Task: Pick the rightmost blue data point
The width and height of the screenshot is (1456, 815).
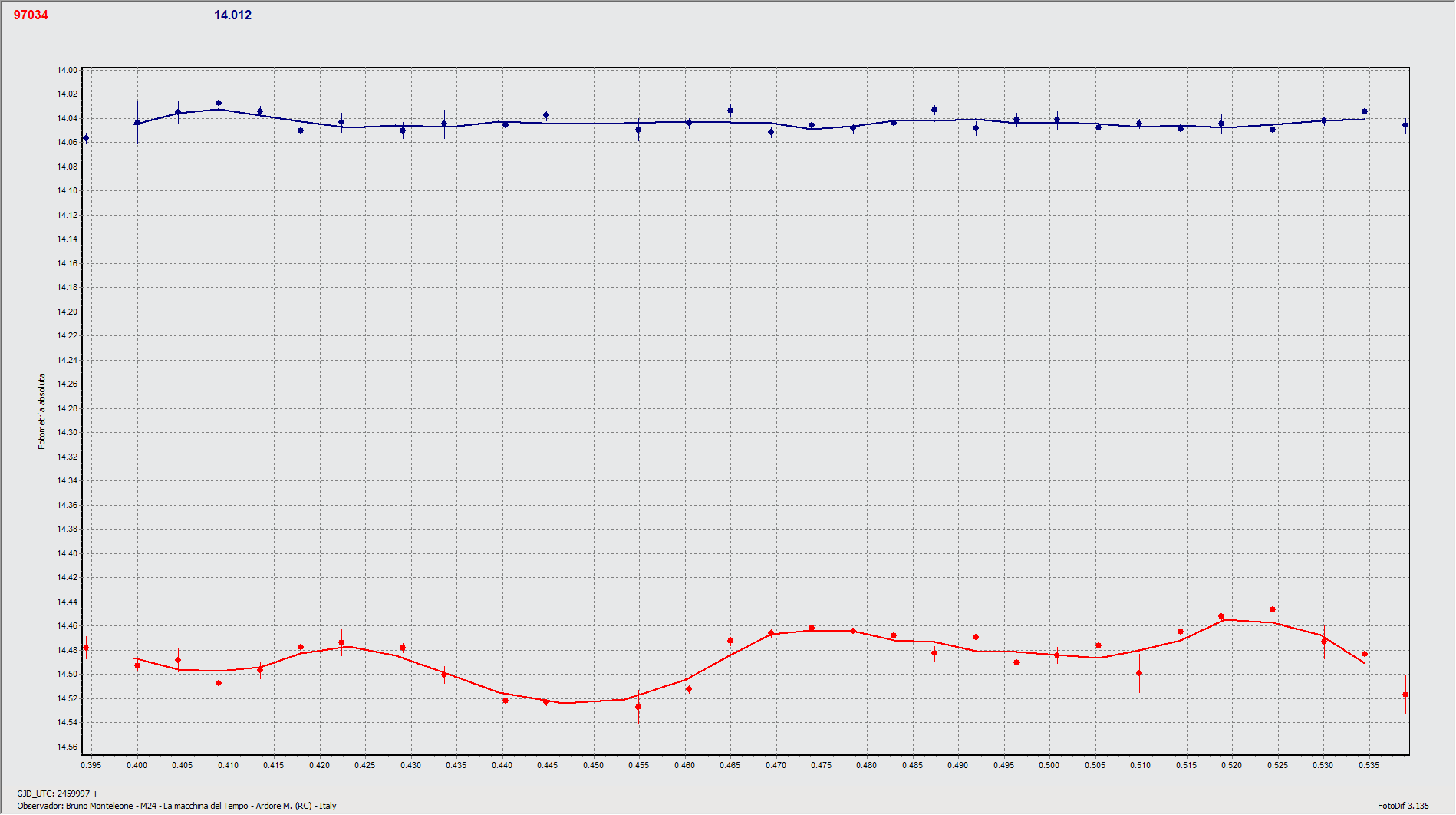Action: (1405, 125)
